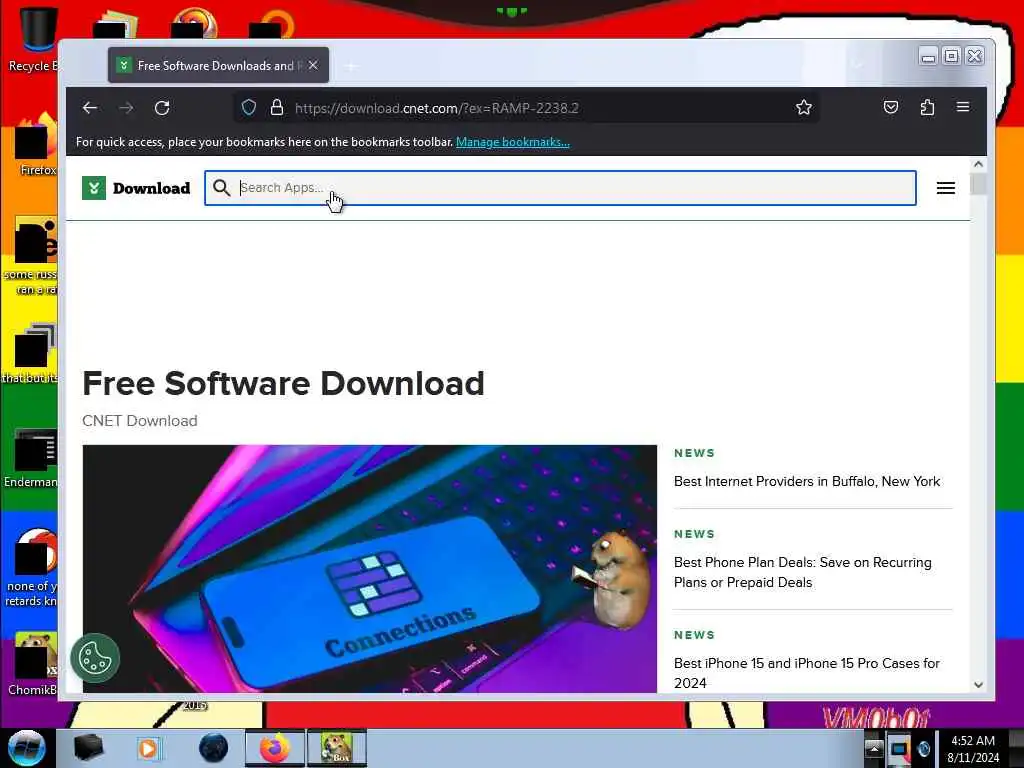This screenshot has height=768, width=1024.
Task: Click the CNET Download logo
Action: [x=136, y=188]
